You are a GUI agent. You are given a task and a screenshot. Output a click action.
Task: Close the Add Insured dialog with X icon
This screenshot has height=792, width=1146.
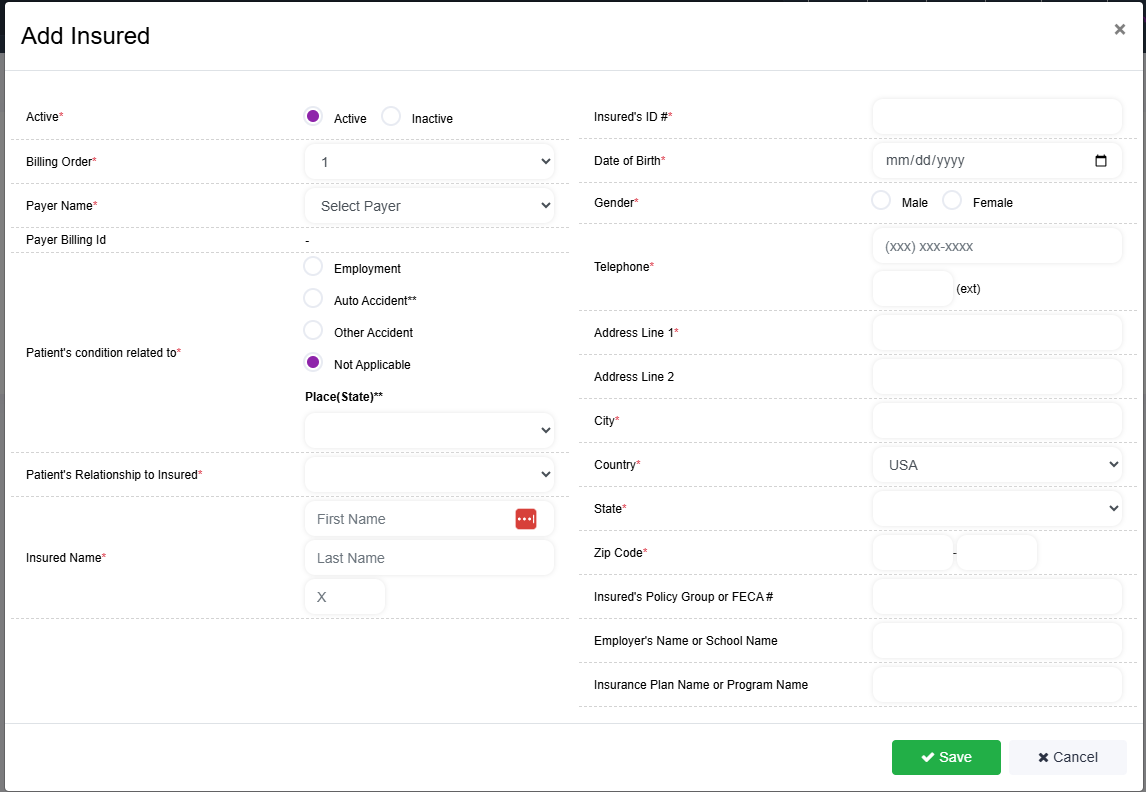1119,29
